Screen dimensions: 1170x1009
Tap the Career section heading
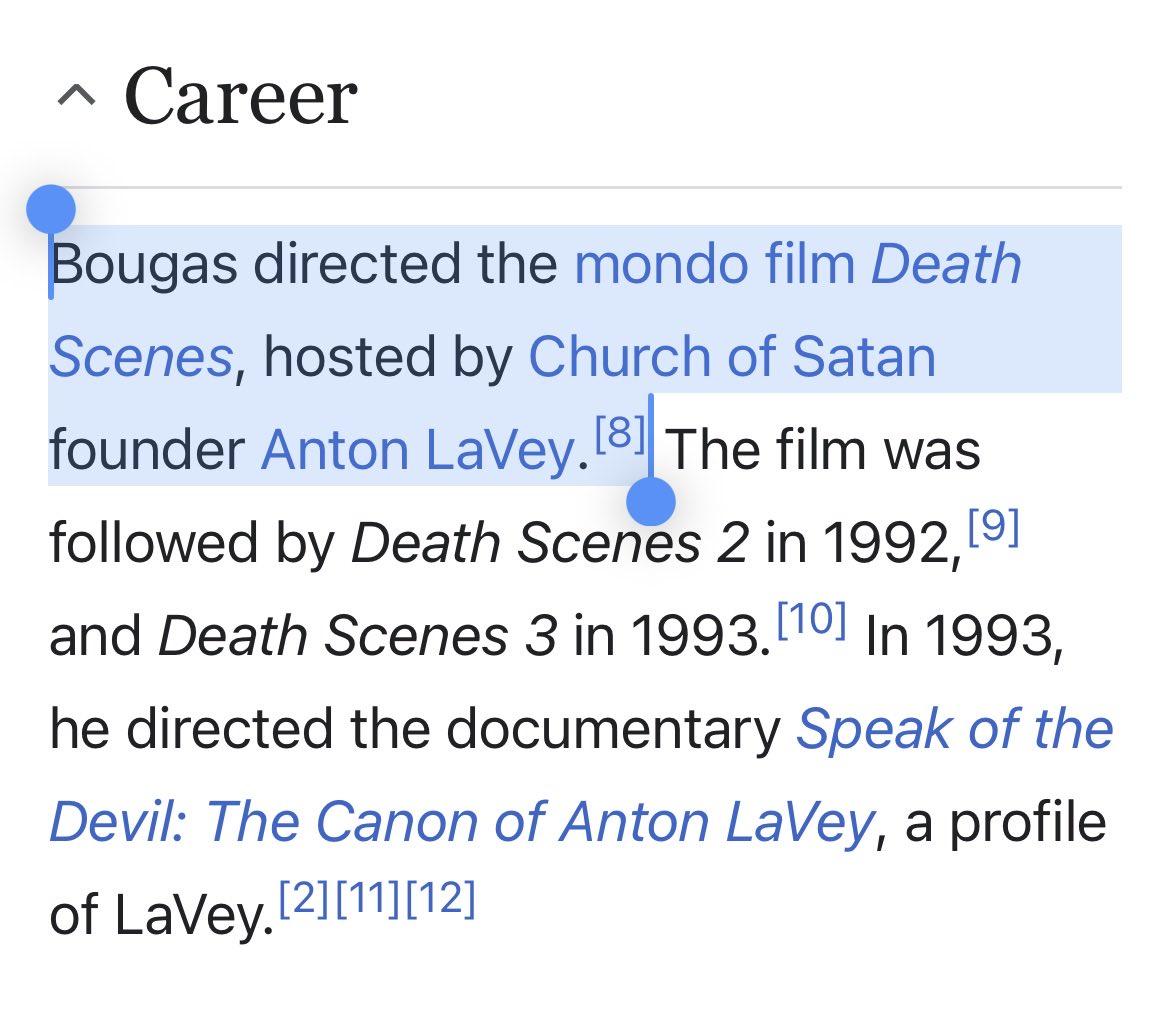[240, 96]
